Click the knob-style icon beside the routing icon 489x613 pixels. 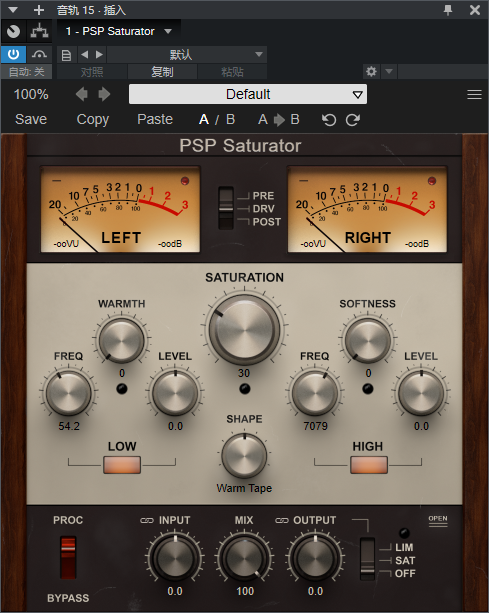click(x=14, y=31)
